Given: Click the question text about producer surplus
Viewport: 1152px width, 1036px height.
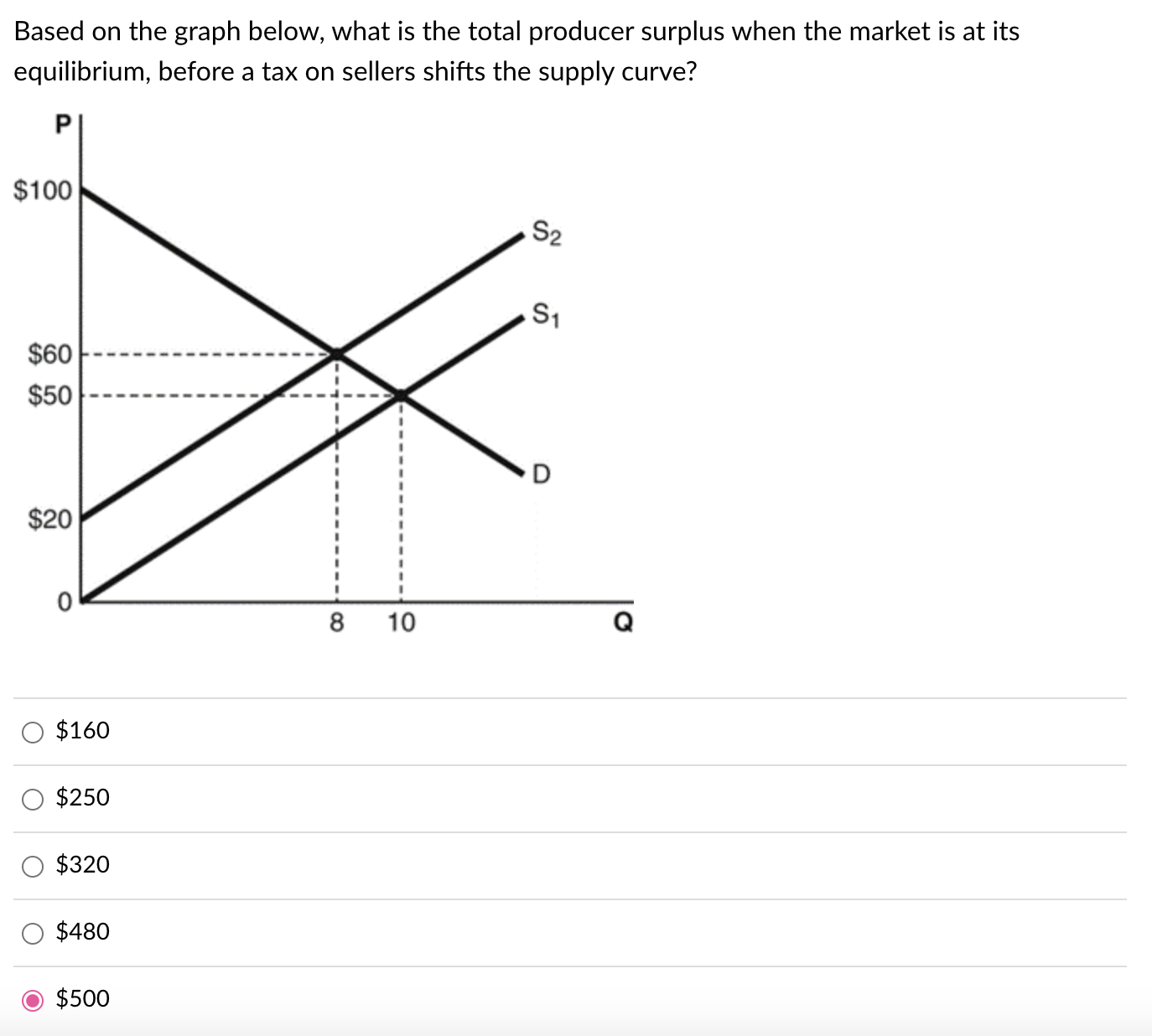Looking at the screenshot, I should click(516, 50).
